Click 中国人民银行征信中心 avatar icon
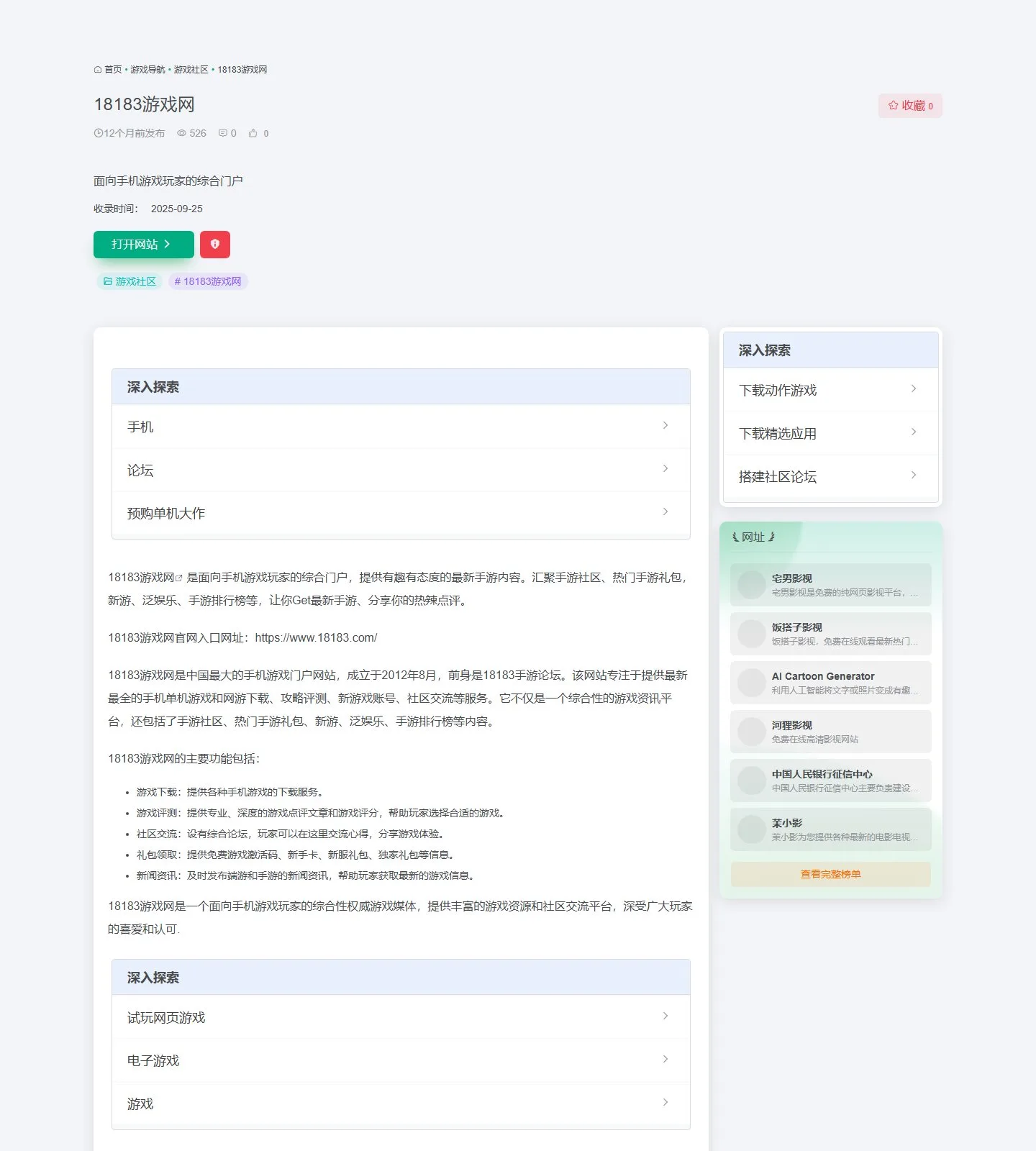This screenshot has width=1036, height=1151. [x=751, y=781]
